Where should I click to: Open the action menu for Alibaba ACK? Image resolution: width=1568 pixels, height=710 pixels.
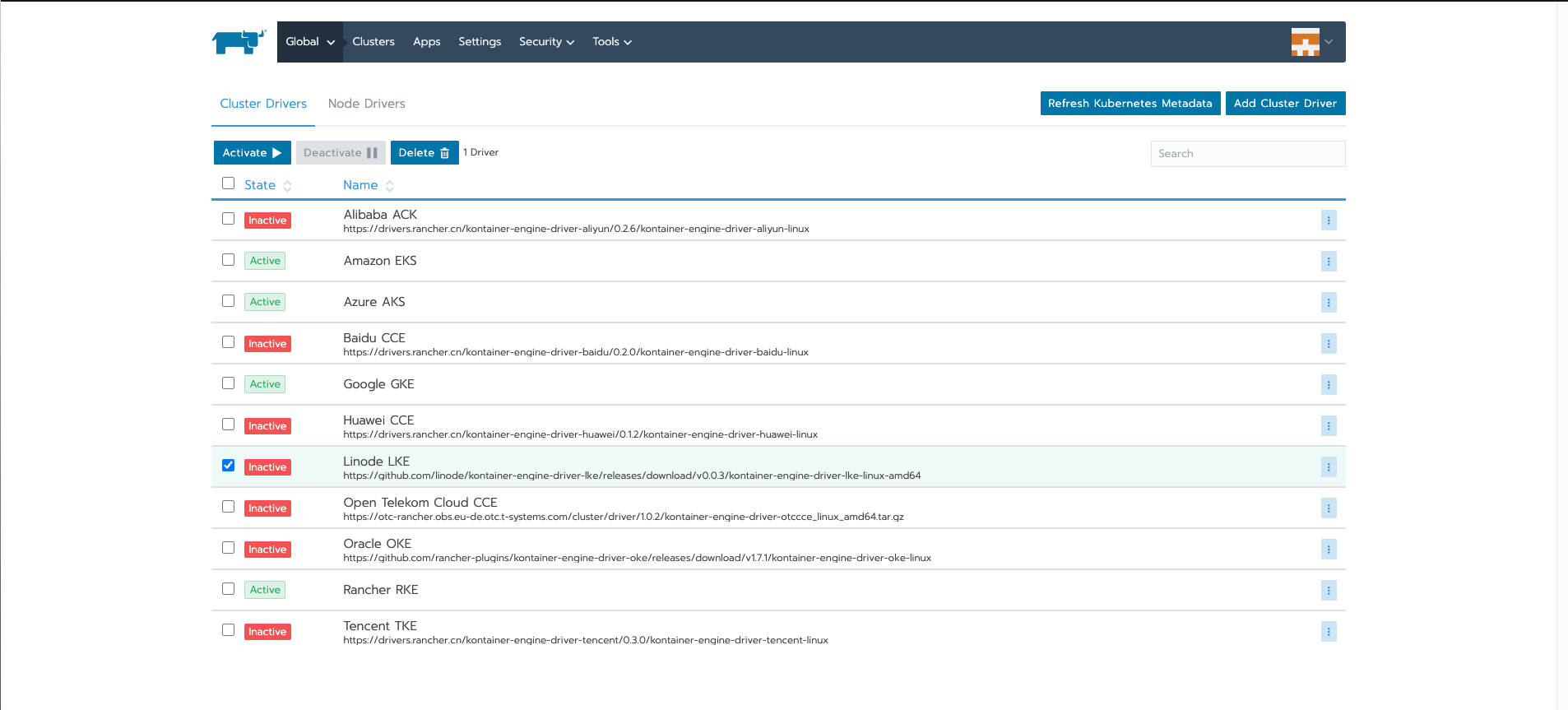point(1328,220)
